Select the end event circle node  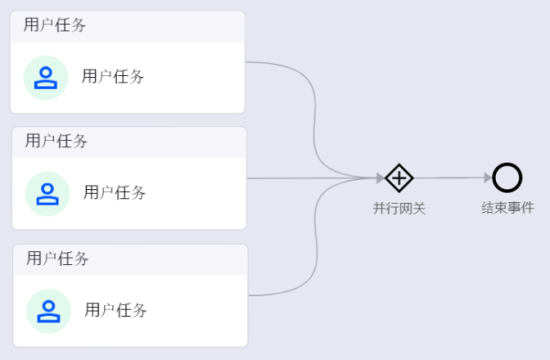pos(507,178)
